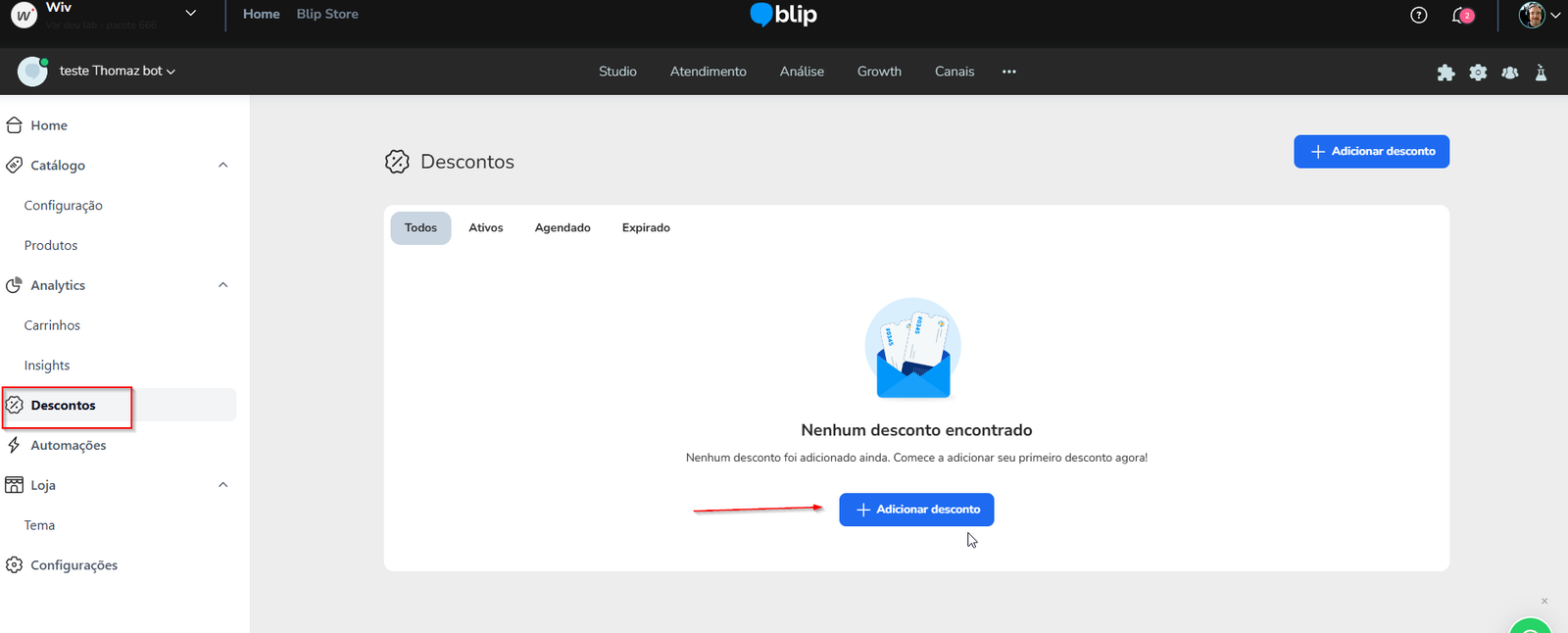Viewport: 1568px width, 633px height.
Task: Expand the profile chevron beside avatar
Action: pyautogui.click(x=1555, y=15)
